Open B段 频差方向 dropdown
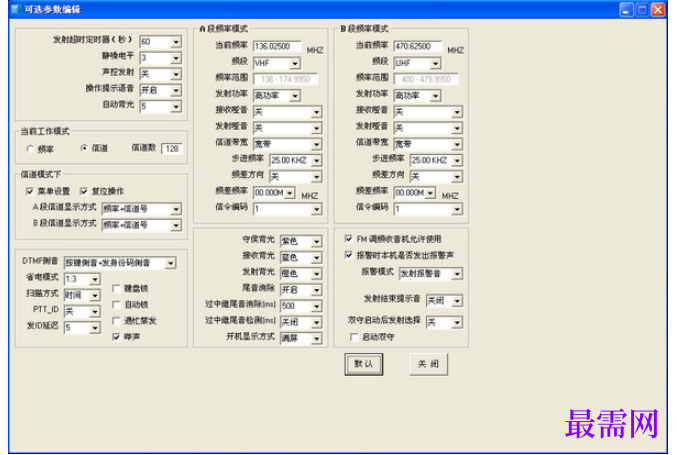677x455 pixels. 437,177
